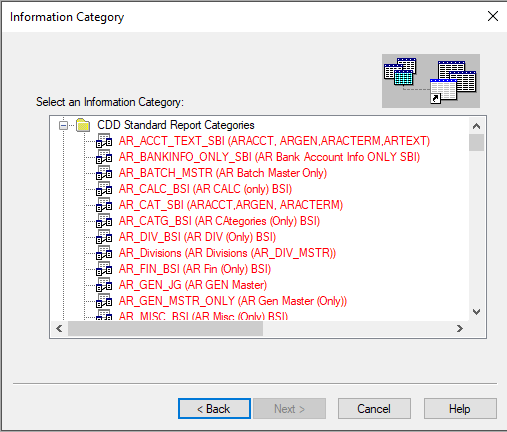
Task: Select AR_GEN_MSTR_ONLY (AR Gen Master (Only))
Action: point(233,301)
